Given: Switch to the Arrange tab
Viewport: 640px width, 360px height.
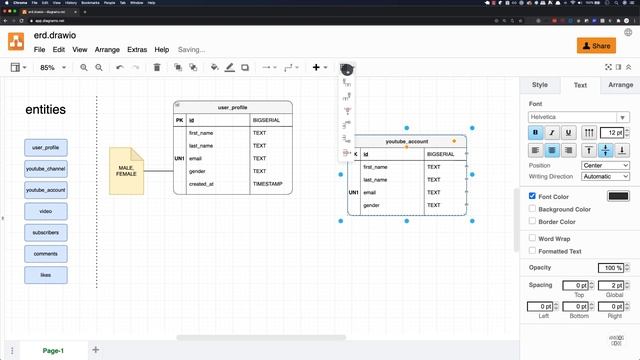Looking at the screenshot, I should tap(620, 85).
